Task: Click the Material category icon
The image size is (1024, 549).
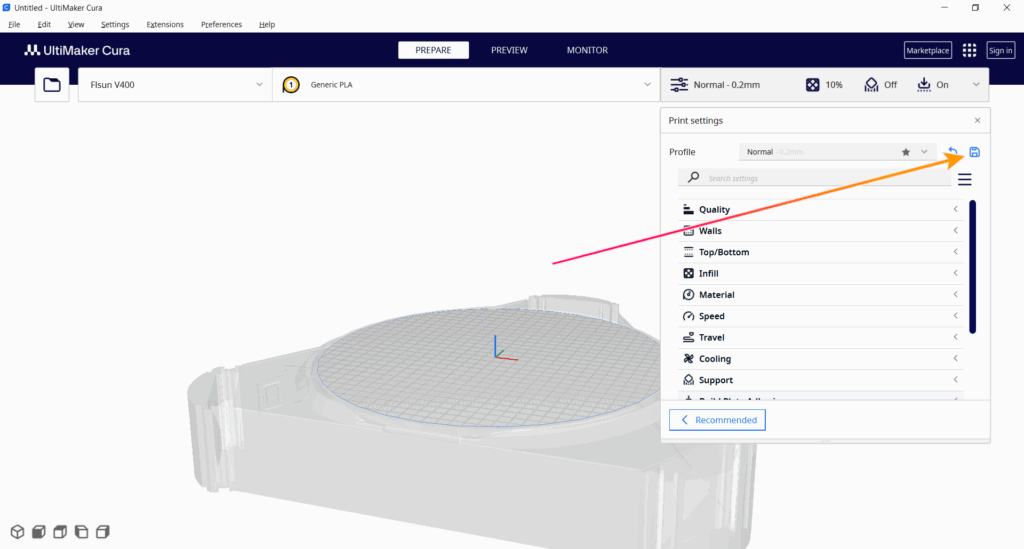Action: point(688,294)
